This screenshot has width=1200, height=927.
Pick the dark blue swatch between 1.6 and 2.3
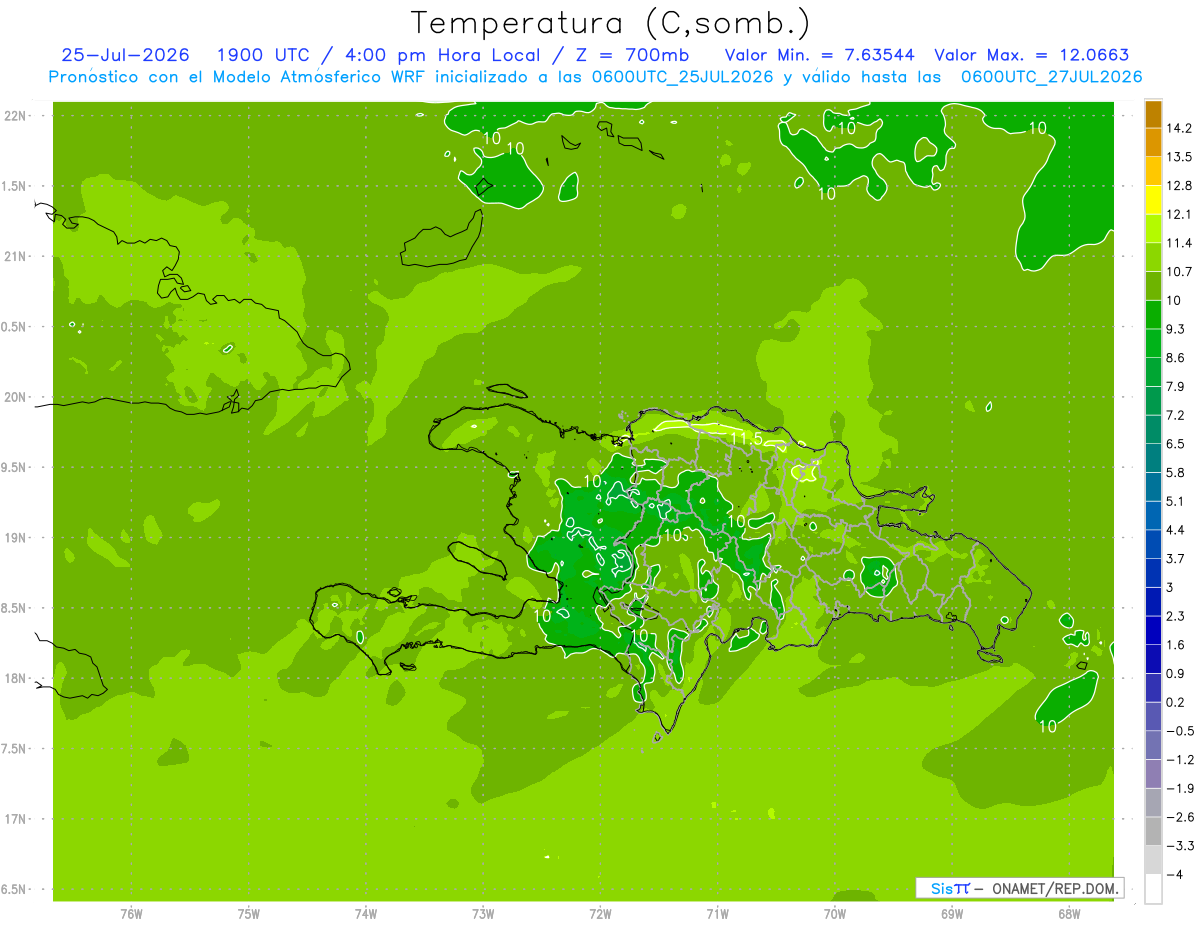coord(1153,630)
